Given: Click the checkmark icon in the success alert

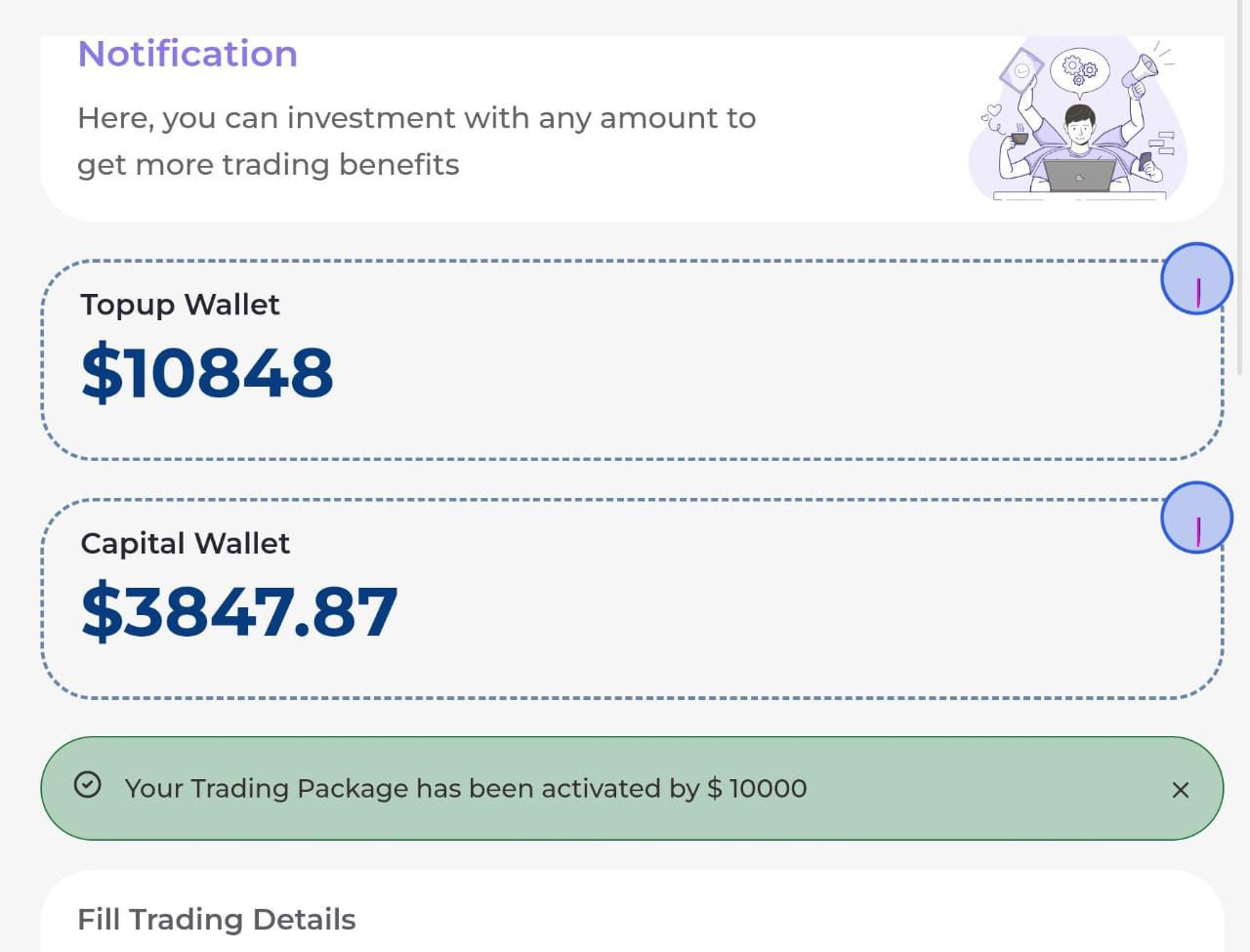Looking at the screenshot, I should point(88,785).
